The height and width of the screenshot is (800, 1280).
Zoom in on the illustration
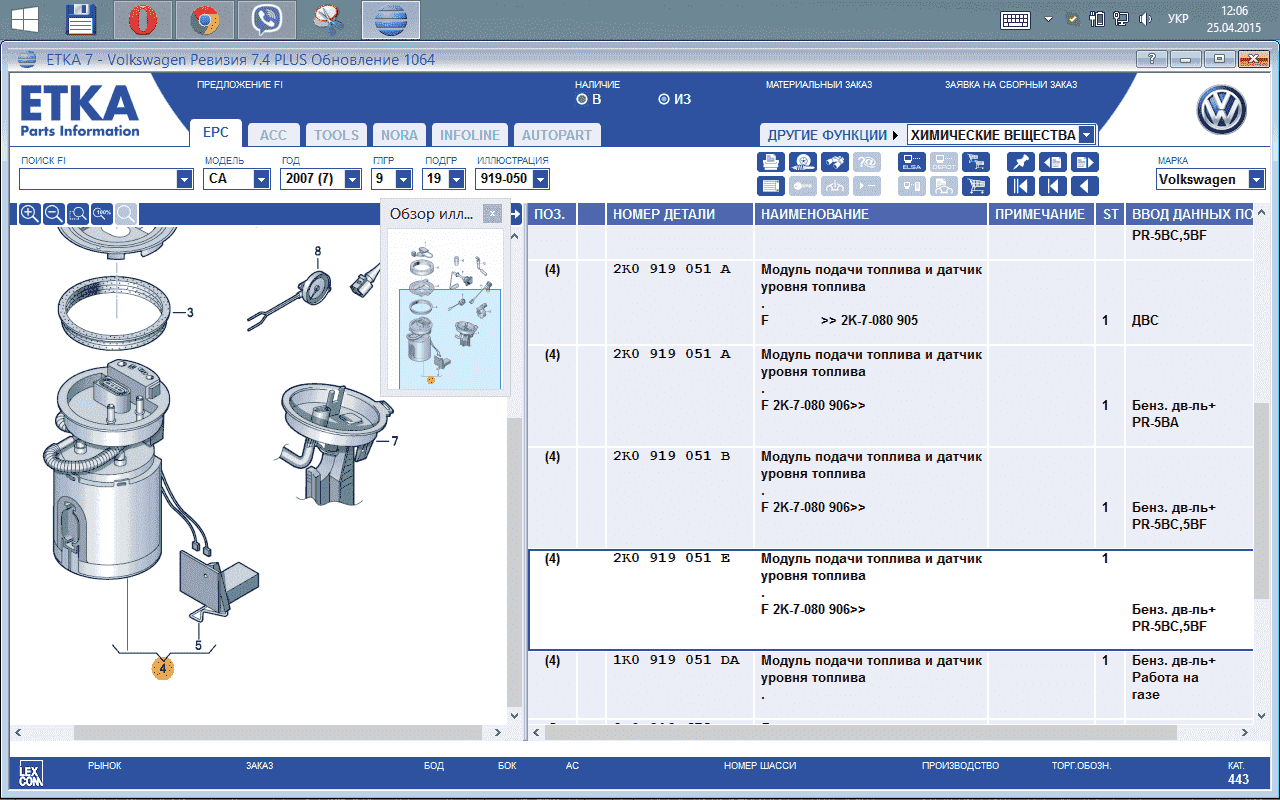(x=30, y=213)
